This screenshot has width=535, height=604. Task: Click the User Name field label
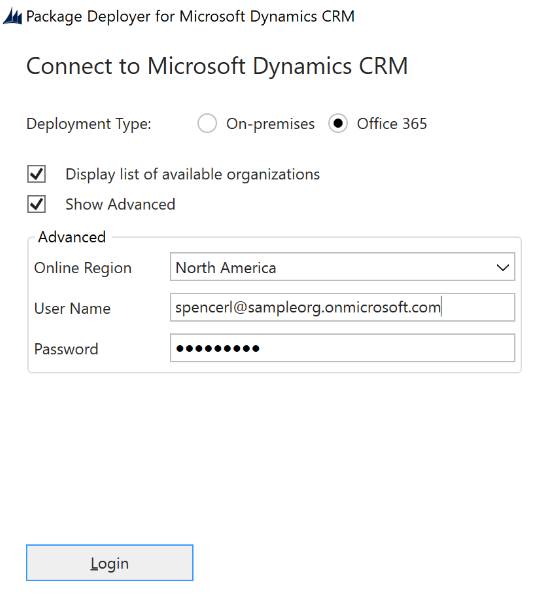[x=72, y=309]
